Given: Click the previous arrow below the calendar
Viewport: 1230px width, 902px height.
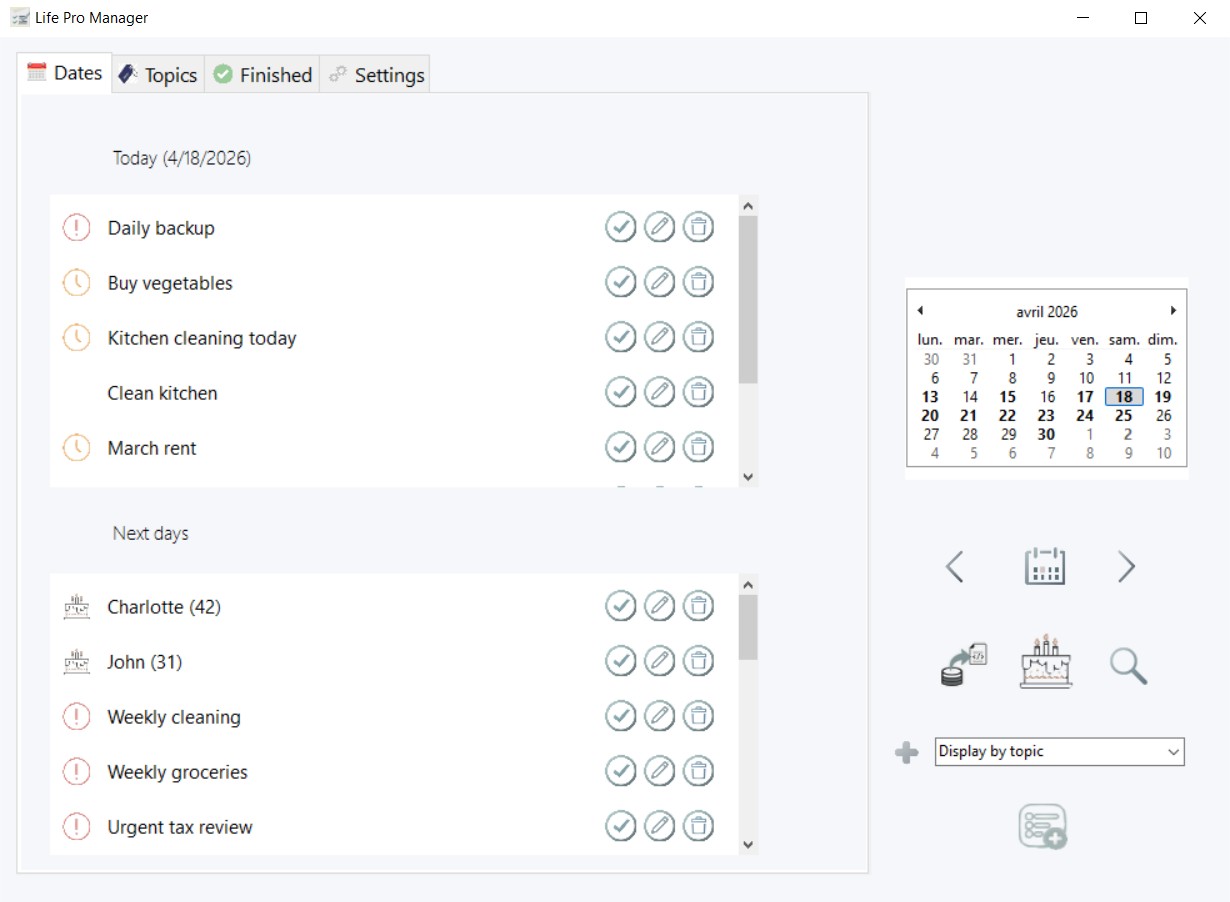Looking at the screenshot, I should 956,566.
